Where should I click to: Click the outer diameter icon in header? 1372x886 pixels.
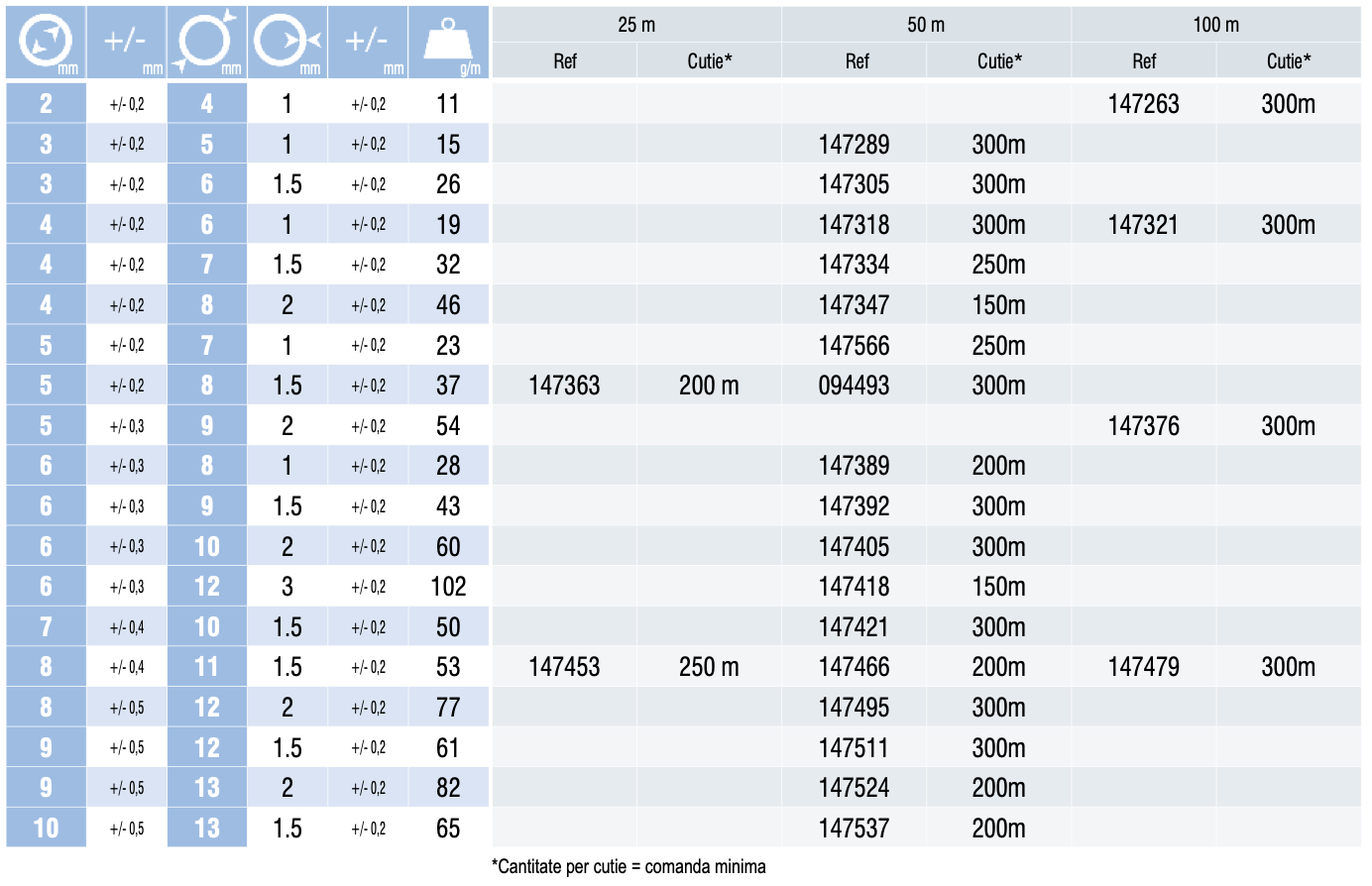206,42
